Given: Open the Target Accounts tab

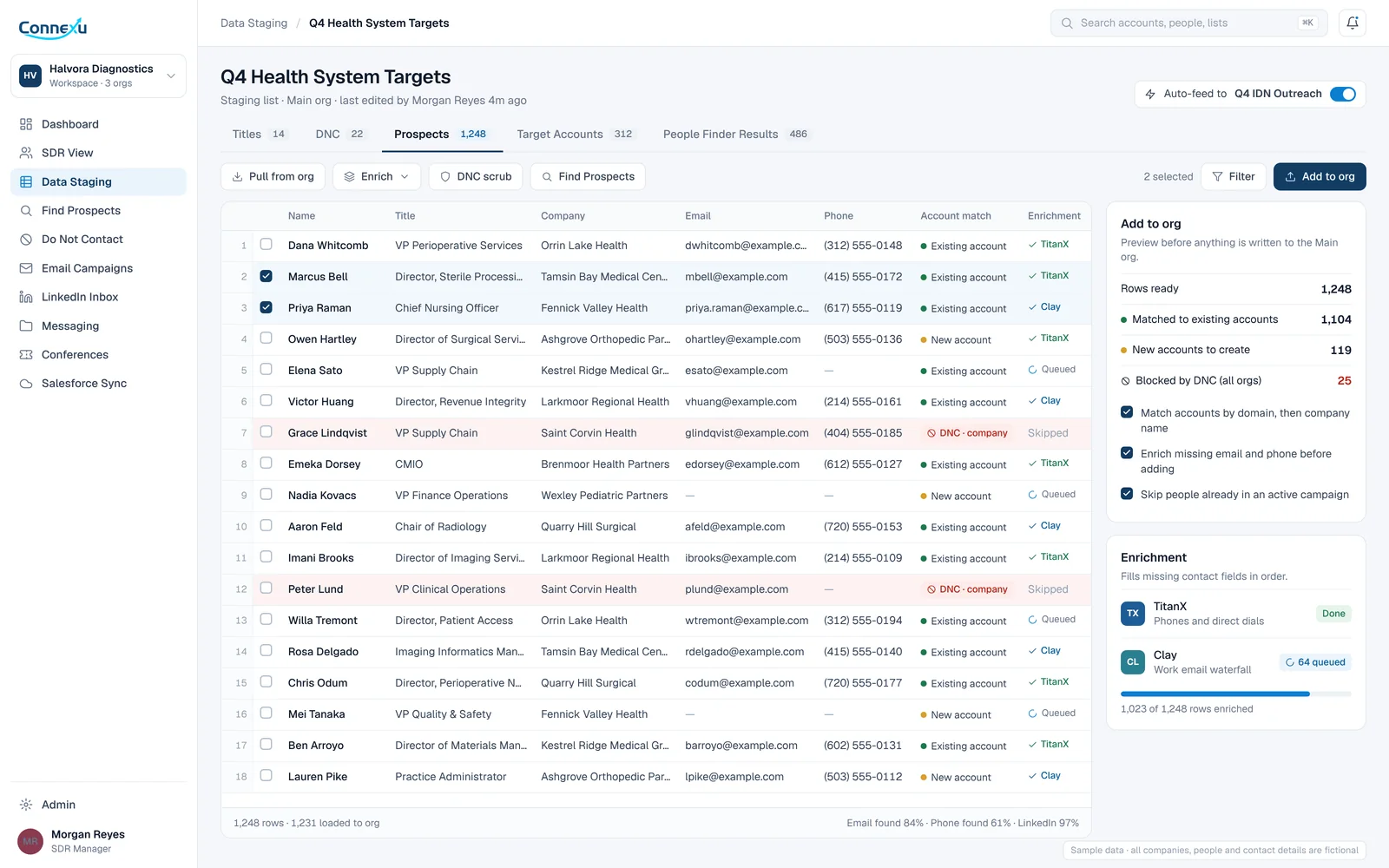Looking at the screenshot, I should pos(575,135).
